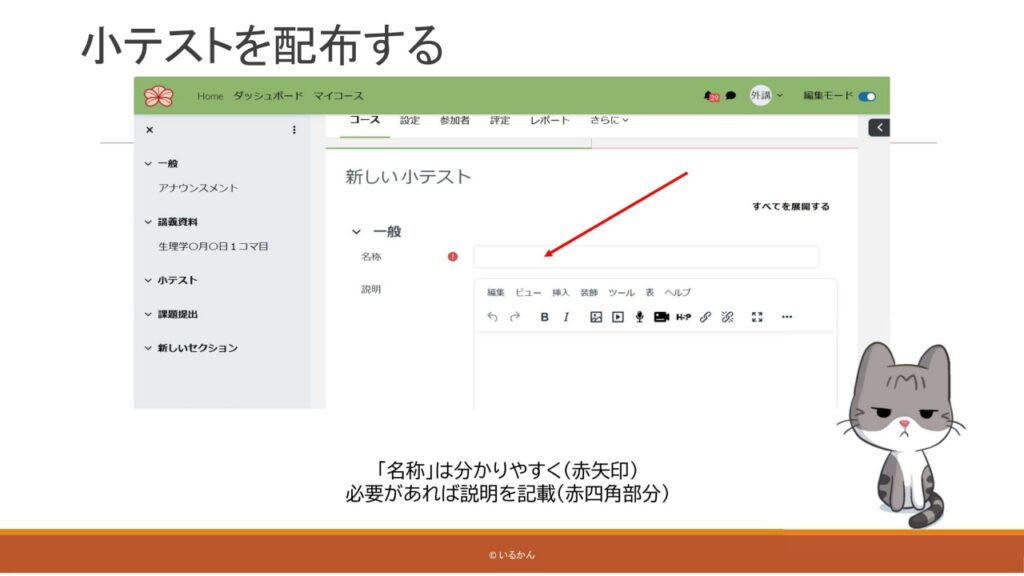Click the H5P content icon
This screenshot has height=576, width=1024.
pos(683,317)
